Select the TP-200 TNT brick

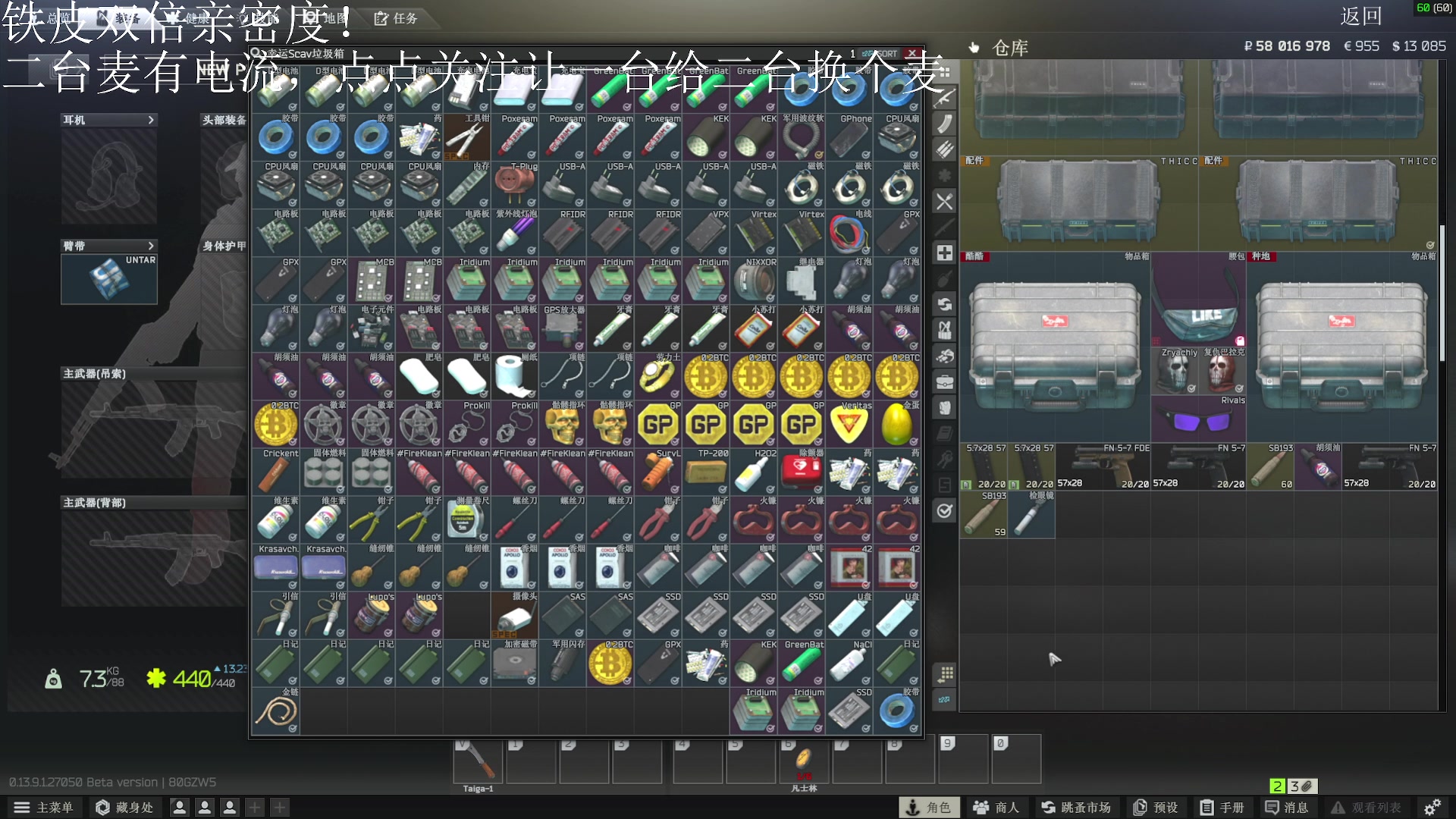(x=706, y=472)
